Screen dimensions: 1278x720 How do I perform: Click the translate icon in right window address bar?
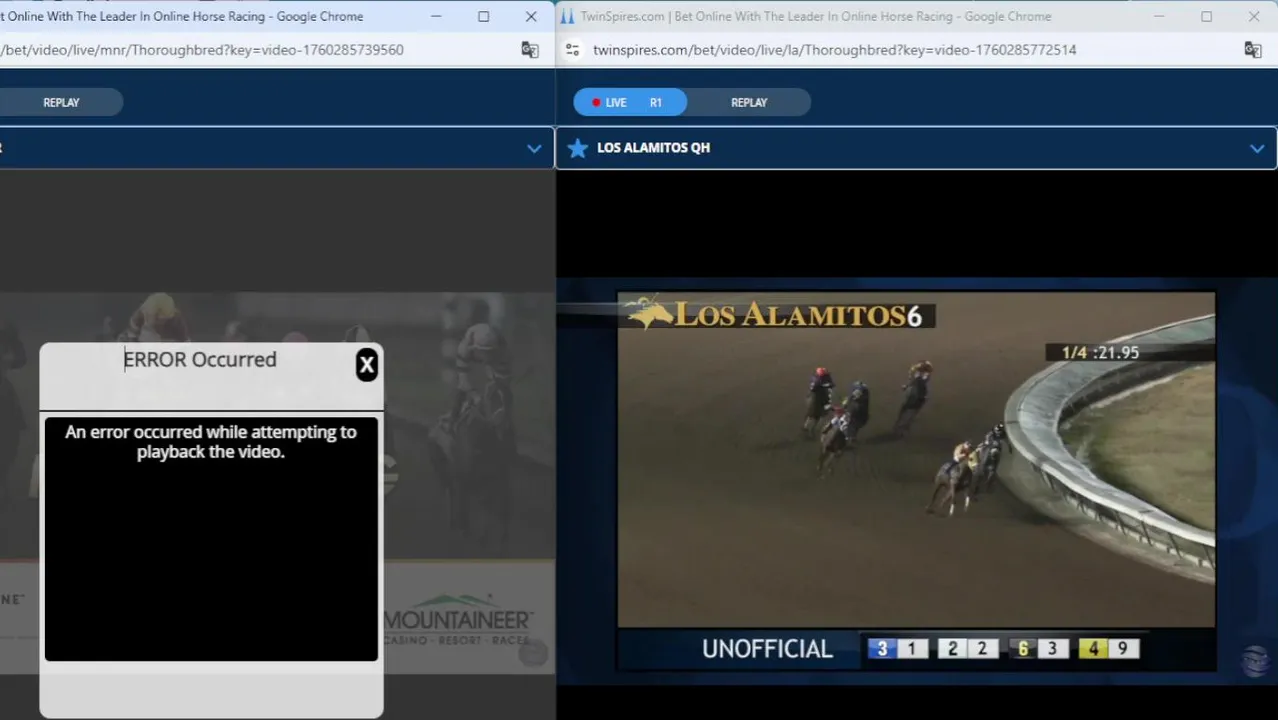(1252, 50)
